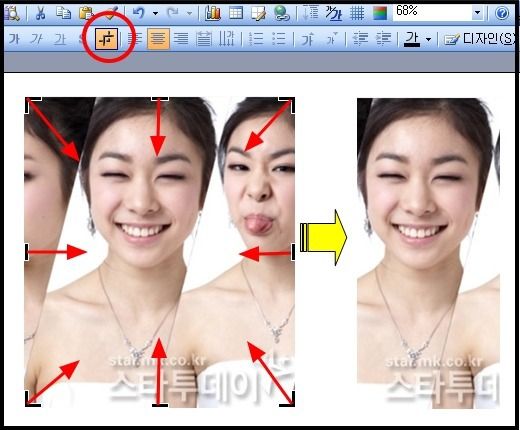520x430 pixels.
Task: Toggle the Show/Hide Grid icon
Action: (x=357, y=13)
